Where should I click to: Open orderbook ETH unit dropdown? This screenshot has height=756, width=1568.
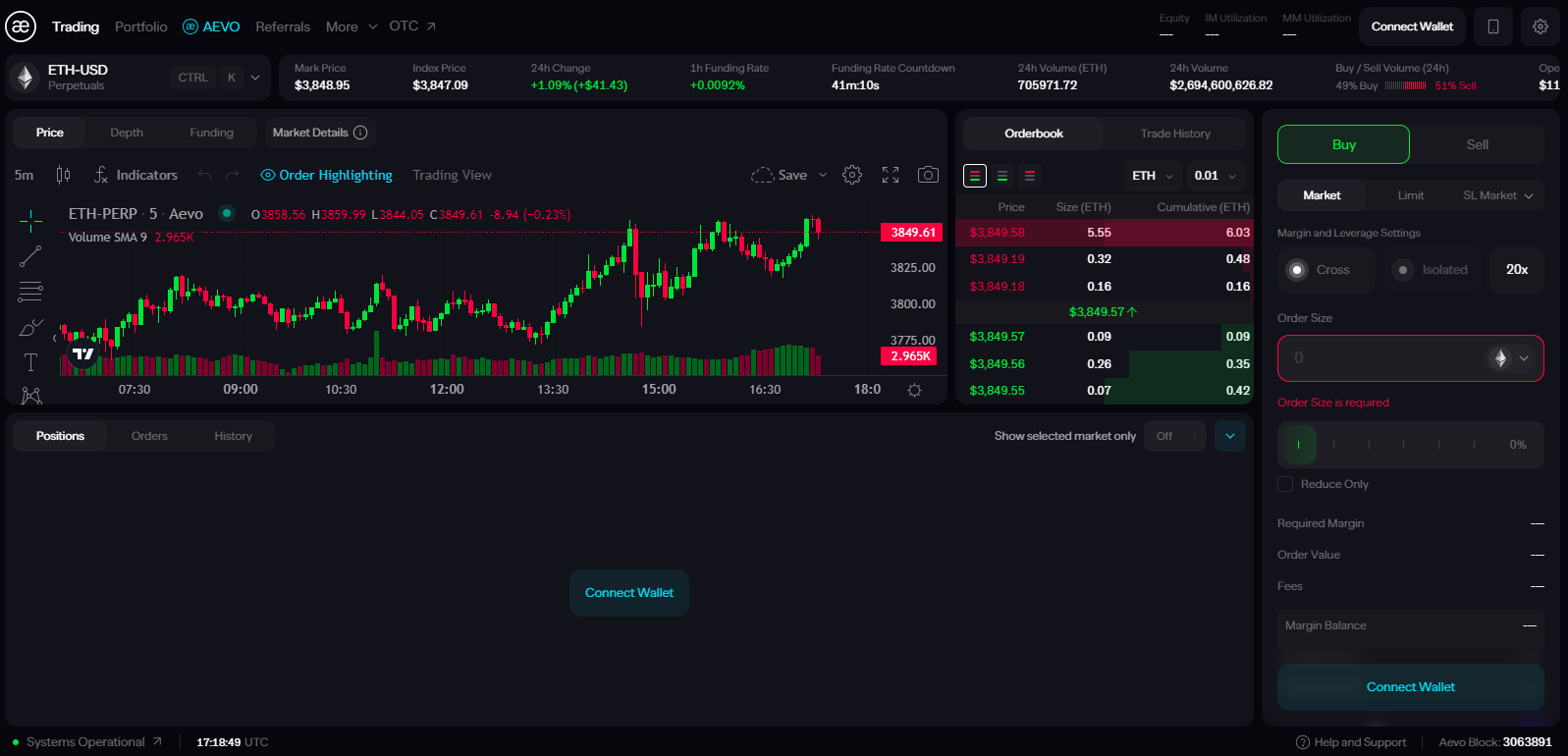pyautogui.click(x=1152, y=176)
